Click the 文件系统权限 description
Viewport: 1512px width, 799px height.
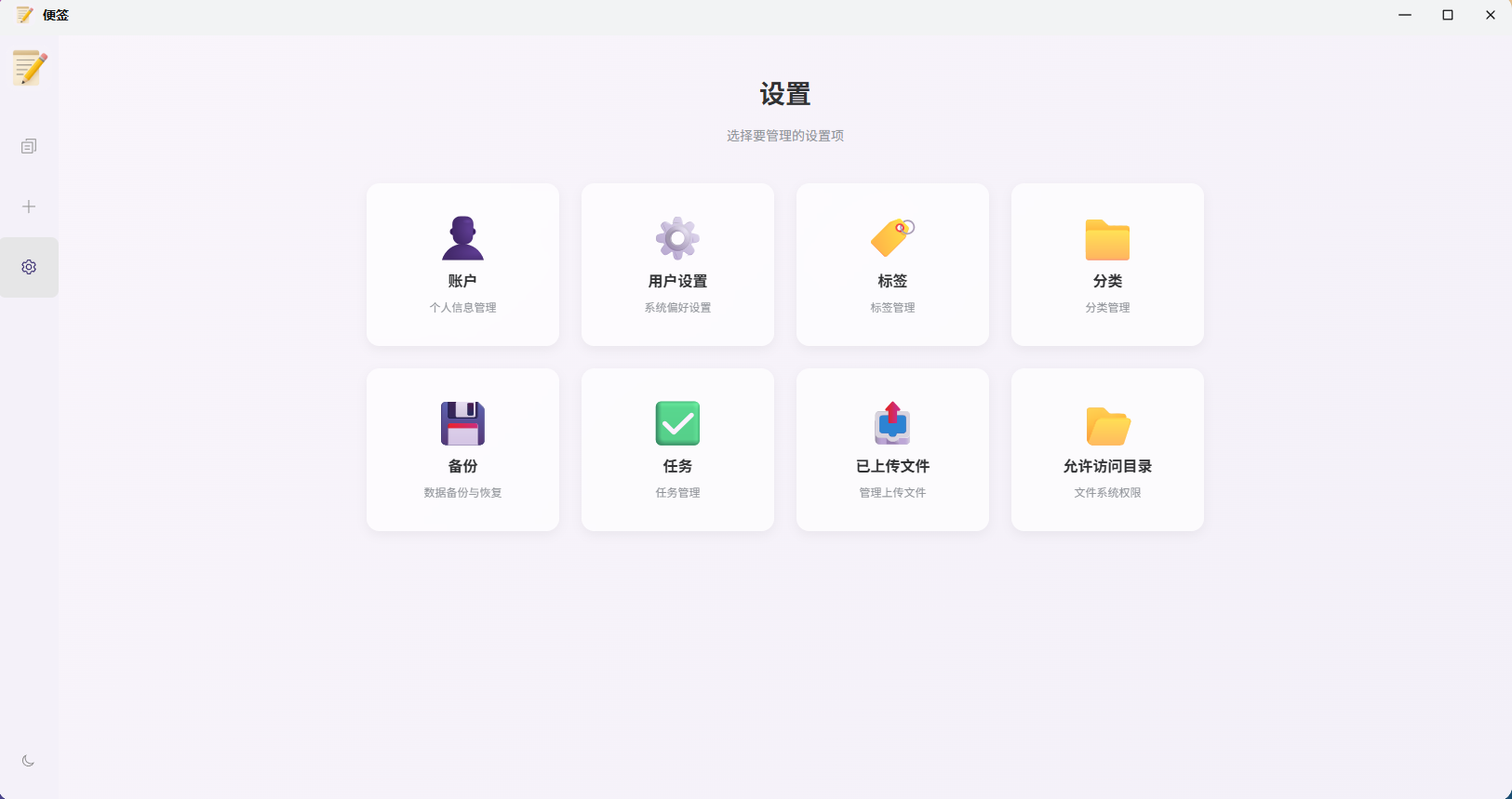[1107, 493]
